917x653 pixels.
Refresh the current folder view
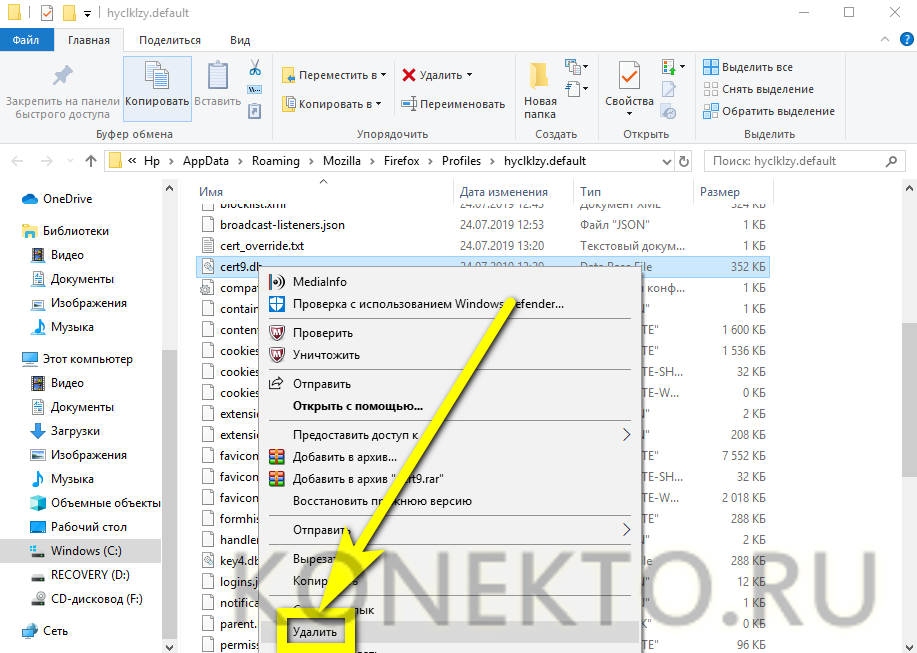(684, 161)
